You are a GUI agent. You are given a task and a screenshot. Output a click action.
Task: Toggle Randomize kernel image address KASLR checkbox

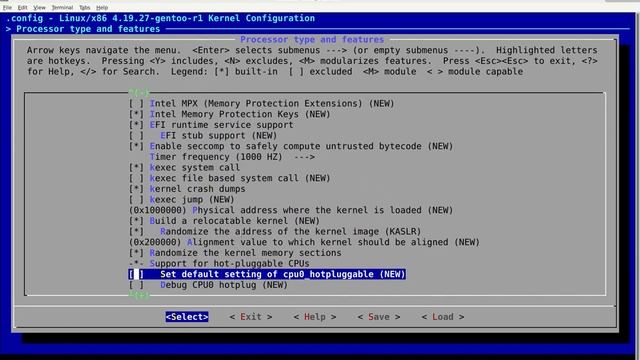tap(136, 231)
